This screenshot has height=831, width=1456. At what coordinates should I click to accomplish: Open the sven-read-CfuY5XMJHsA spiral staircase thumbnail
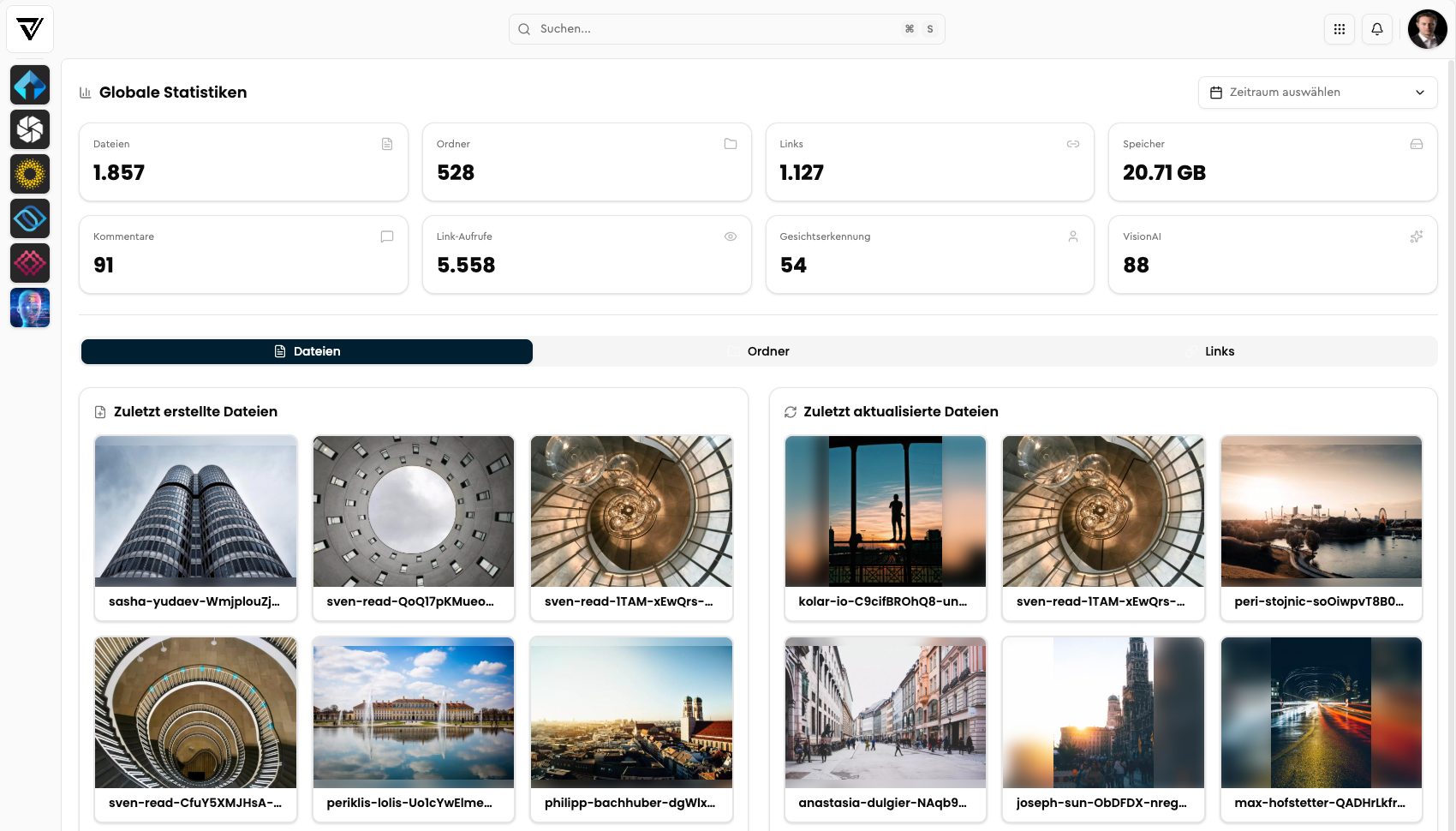(x=196, y=713)
